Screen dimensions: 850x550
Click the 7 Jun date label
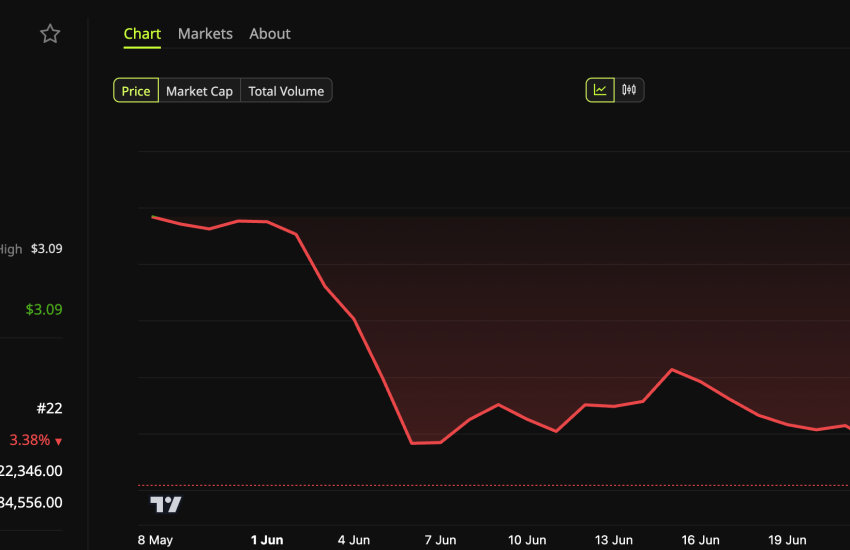pyautogui.click(x=440, y=540)
